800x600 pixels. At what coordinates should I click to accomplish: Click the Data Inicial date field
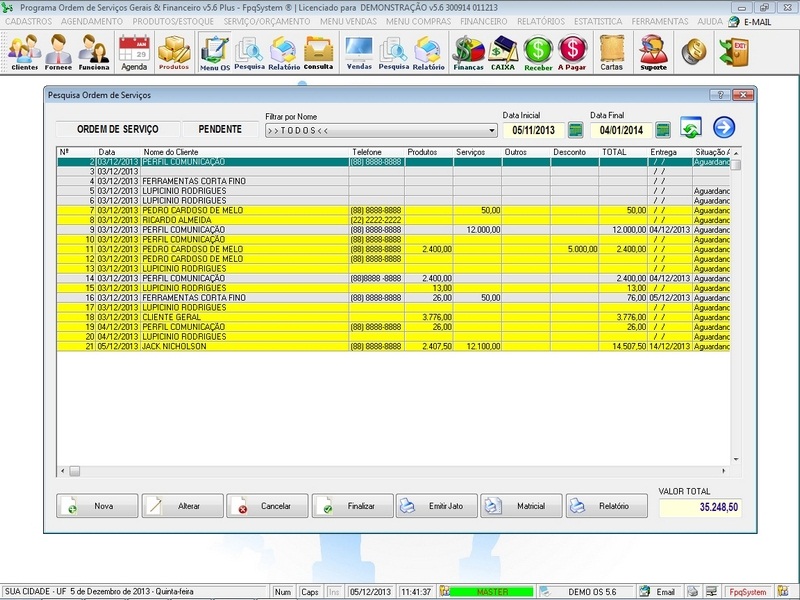[x=532, y=130]
